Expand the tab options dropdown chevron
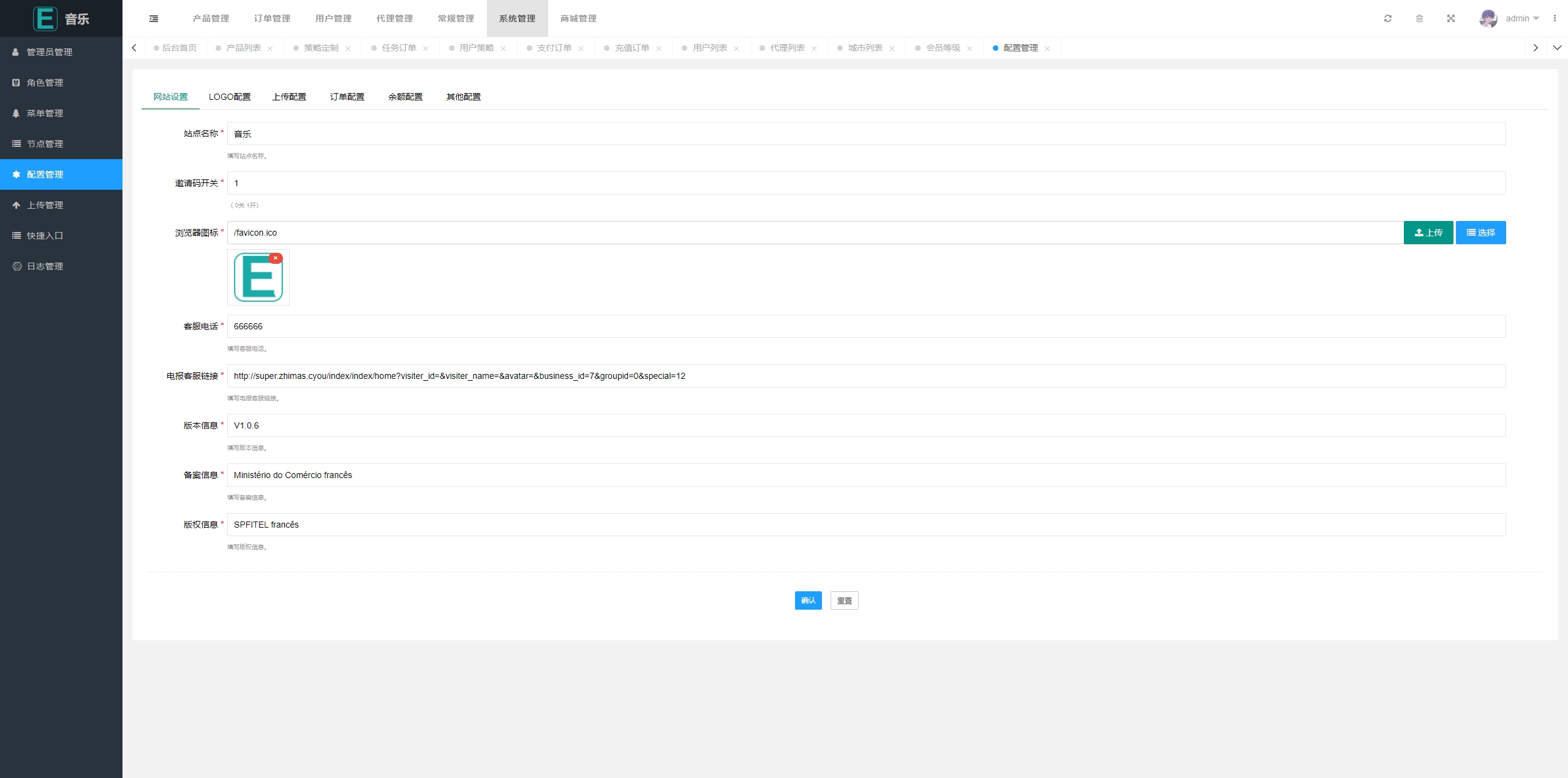 pyautogui.click(x=1557, y=48)
